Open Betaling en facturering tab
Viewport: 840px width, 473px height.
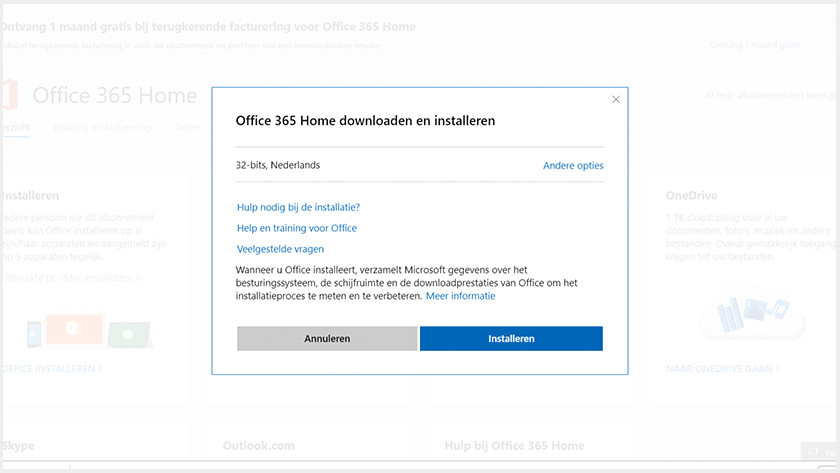click(102, 127)
